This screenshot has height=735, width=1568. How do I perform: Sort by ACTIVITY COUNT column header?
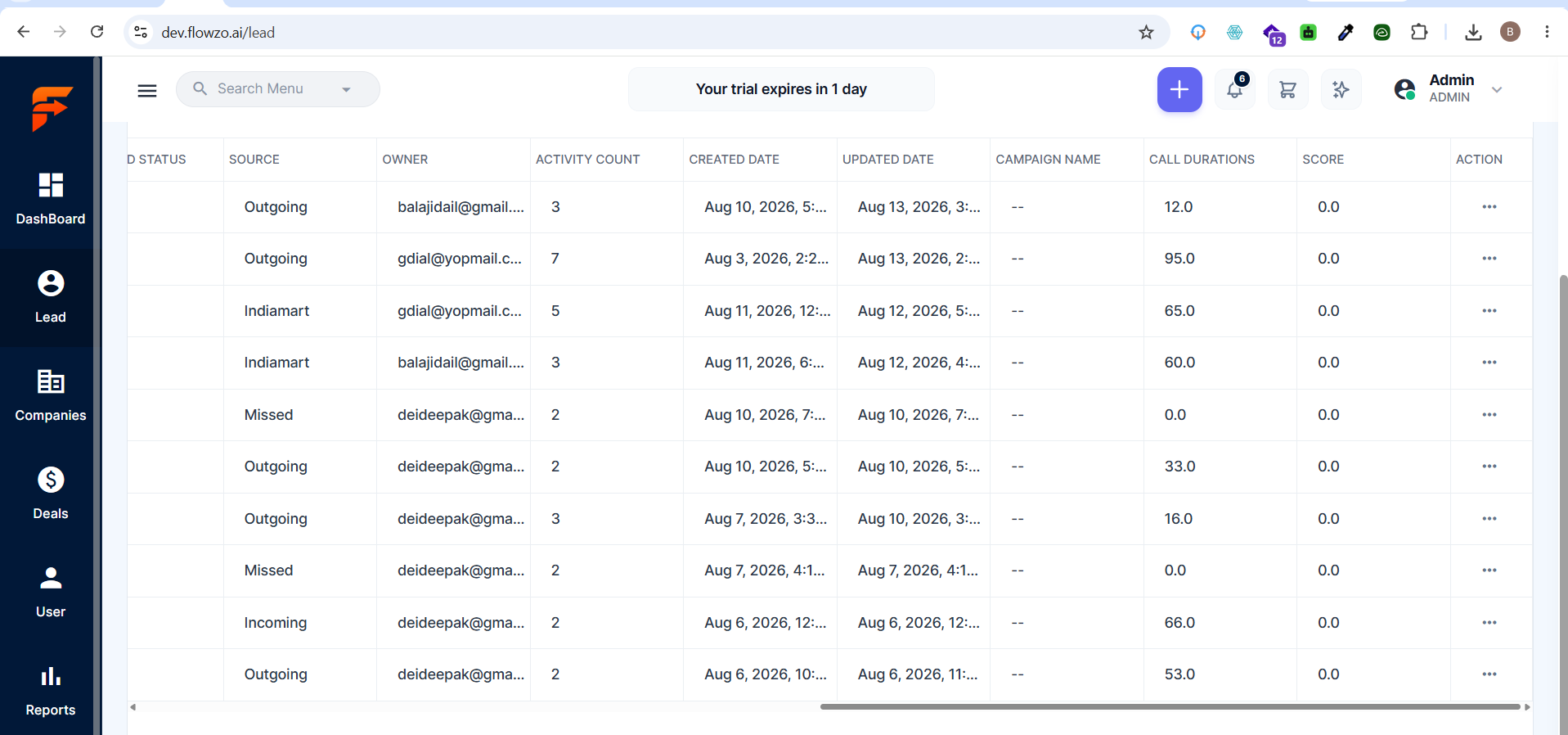tap(587, 160)
